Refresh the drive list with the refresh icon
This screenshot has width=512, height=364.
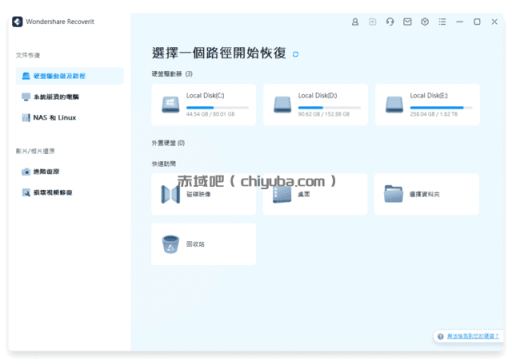point(296,54)
